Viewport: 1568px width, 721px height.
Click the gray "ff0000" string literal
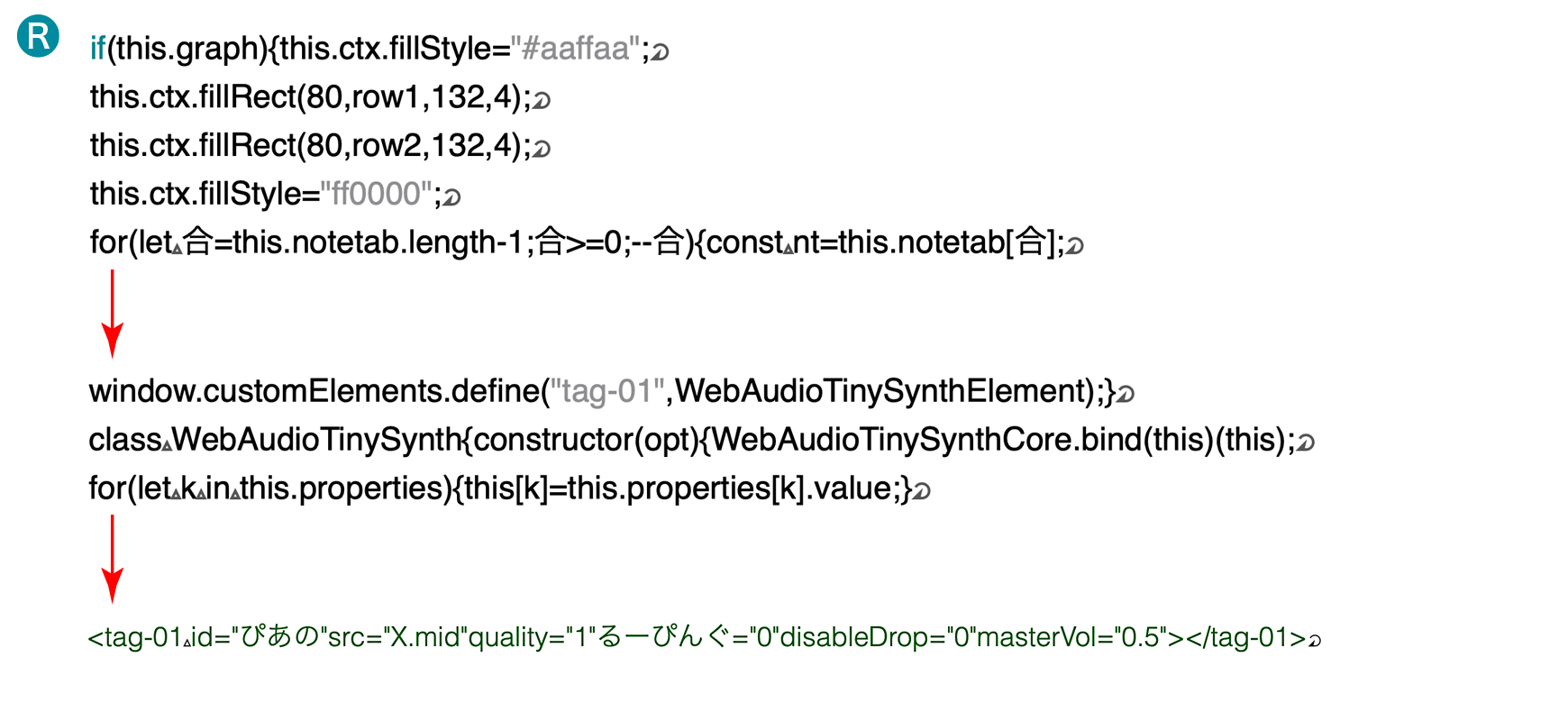[377, 194]
